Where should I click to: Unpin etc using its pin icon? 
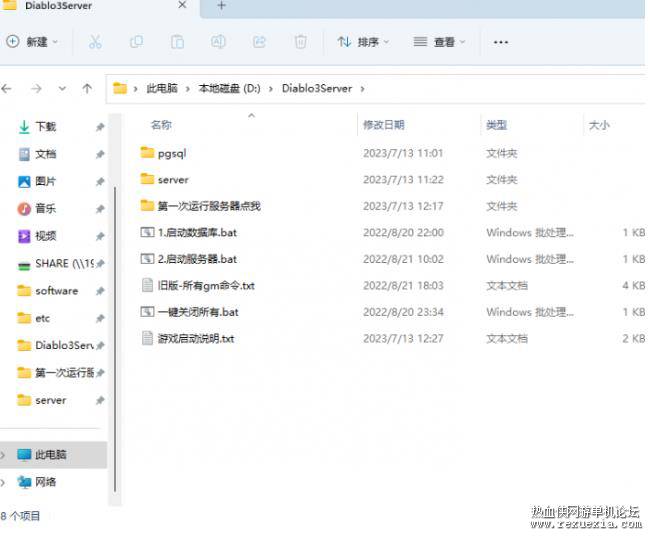coord(100,318)
